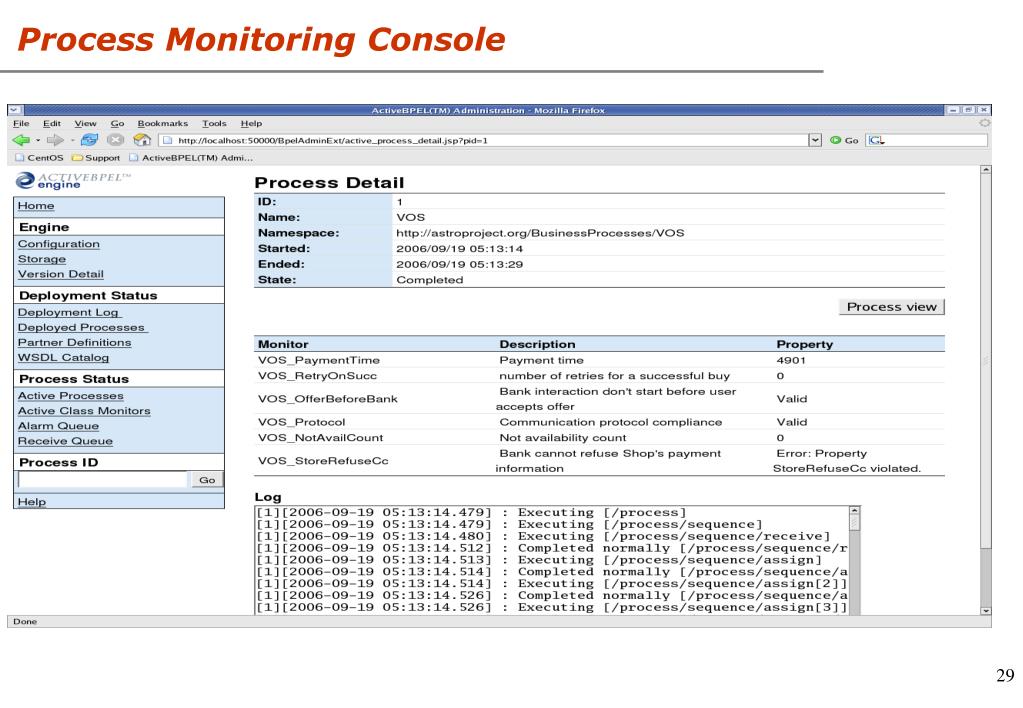Open the Active Processes link
The height and width of the screenshot is (708, 1023).
[70, 396]
